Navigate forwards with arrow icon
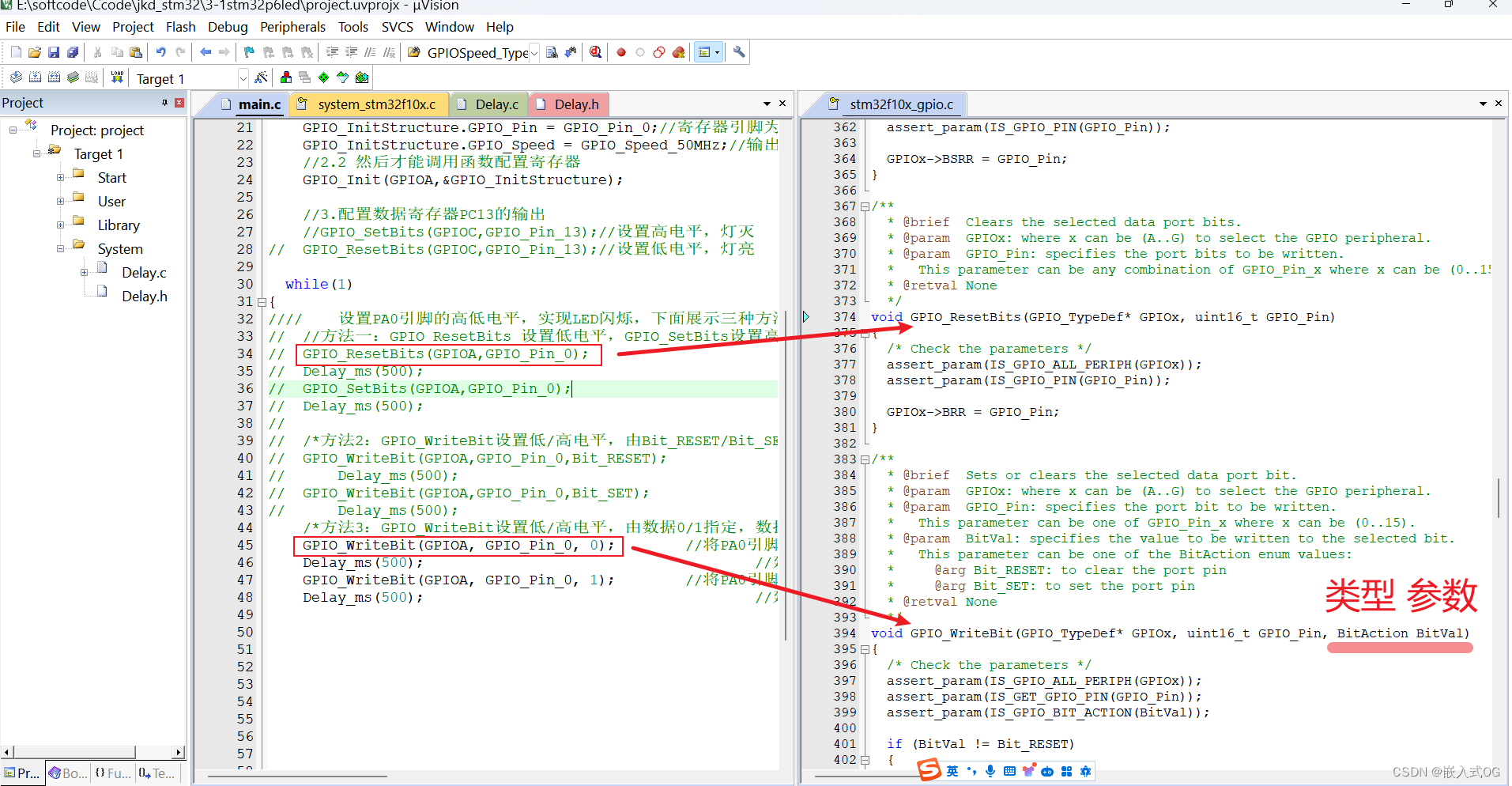 tap(224, 53)
